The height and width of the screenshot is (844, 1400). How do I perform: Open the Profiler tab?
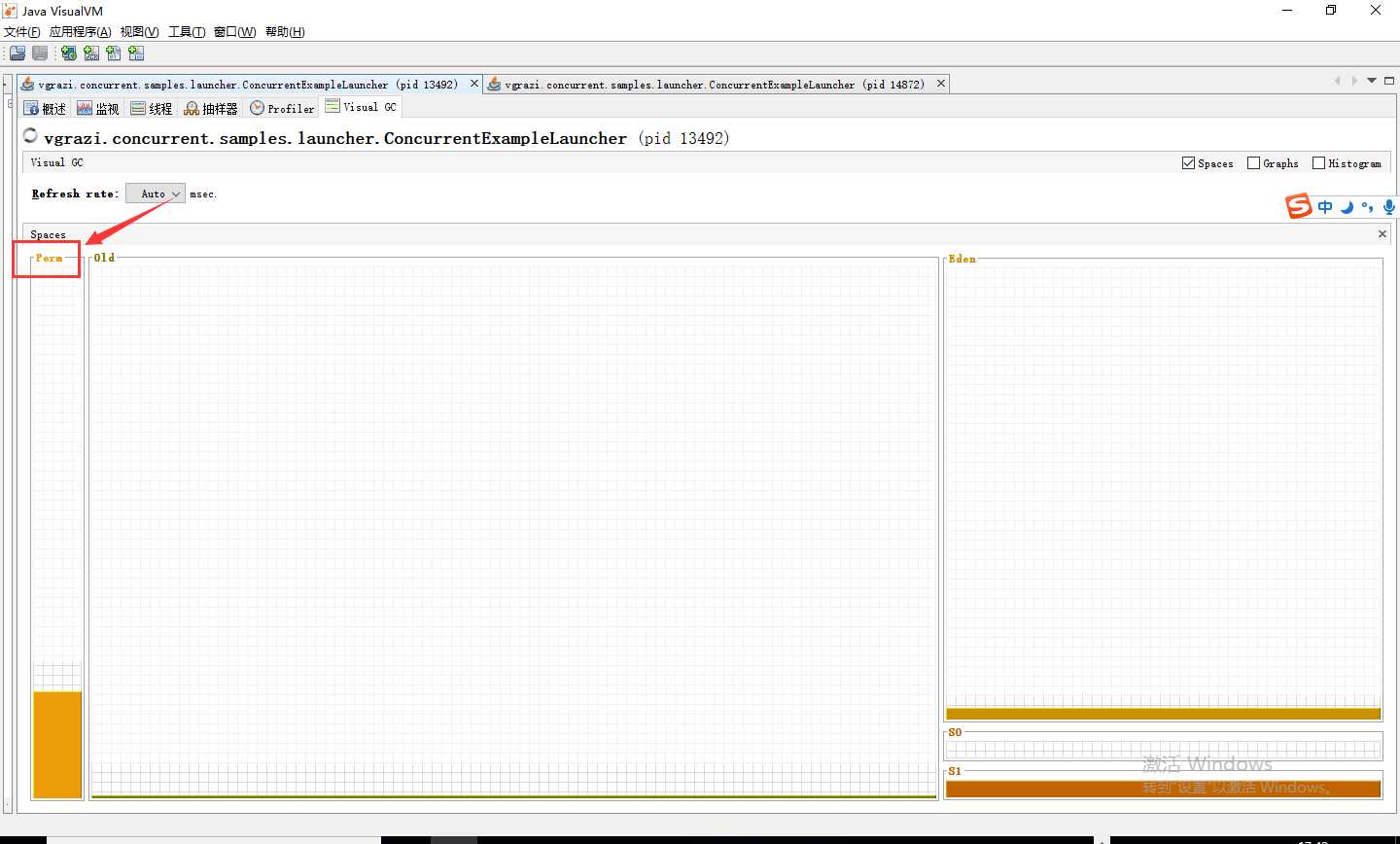tap(282, 108)
